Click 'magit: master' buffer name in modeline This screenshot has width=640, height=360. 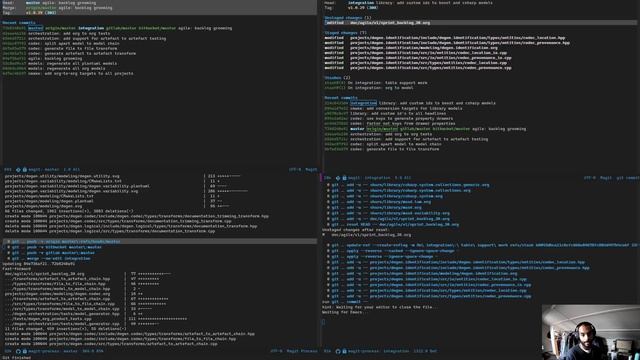click(x=44, y=169)
